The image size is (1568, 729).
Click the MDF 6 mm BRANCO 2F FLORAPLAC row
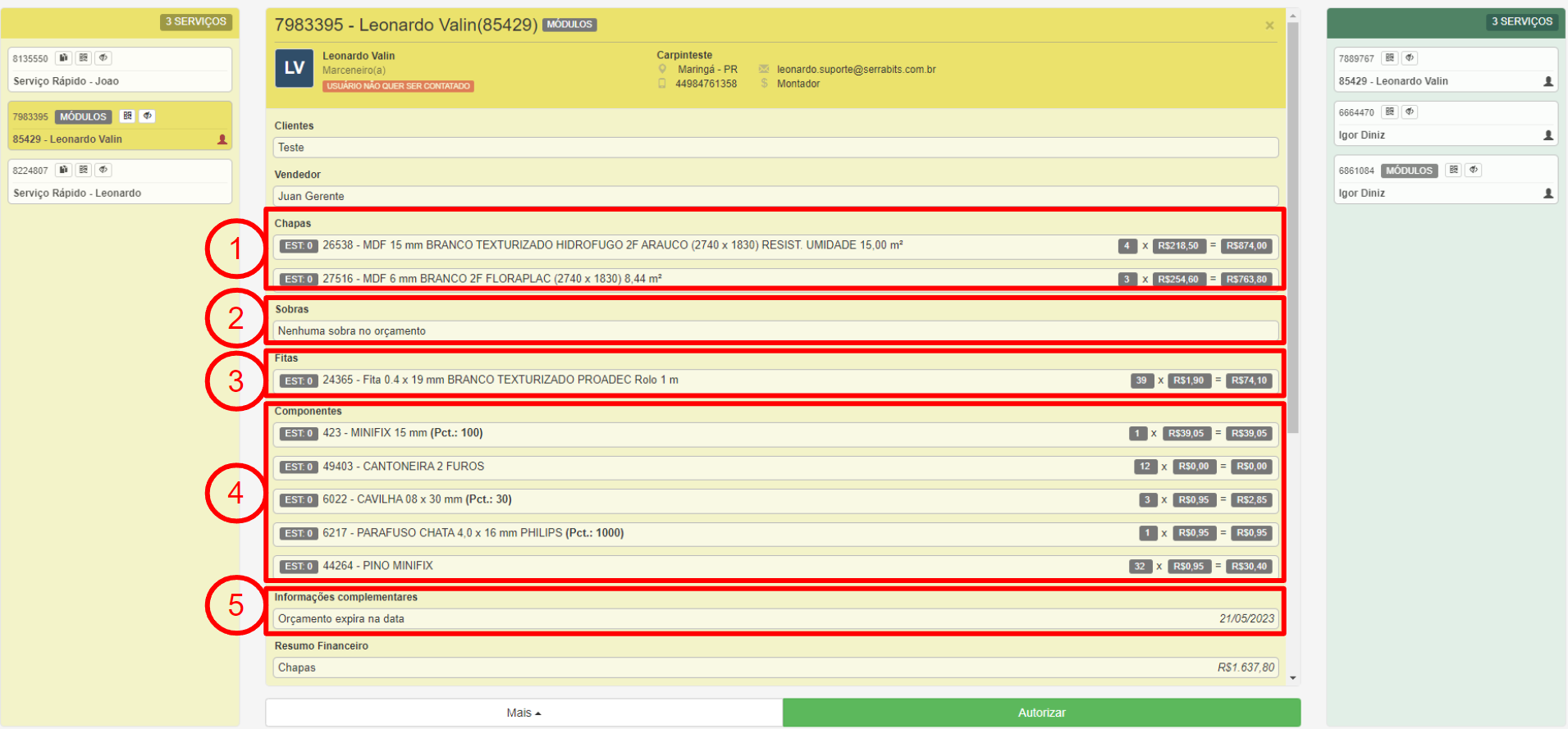(775, 279)
